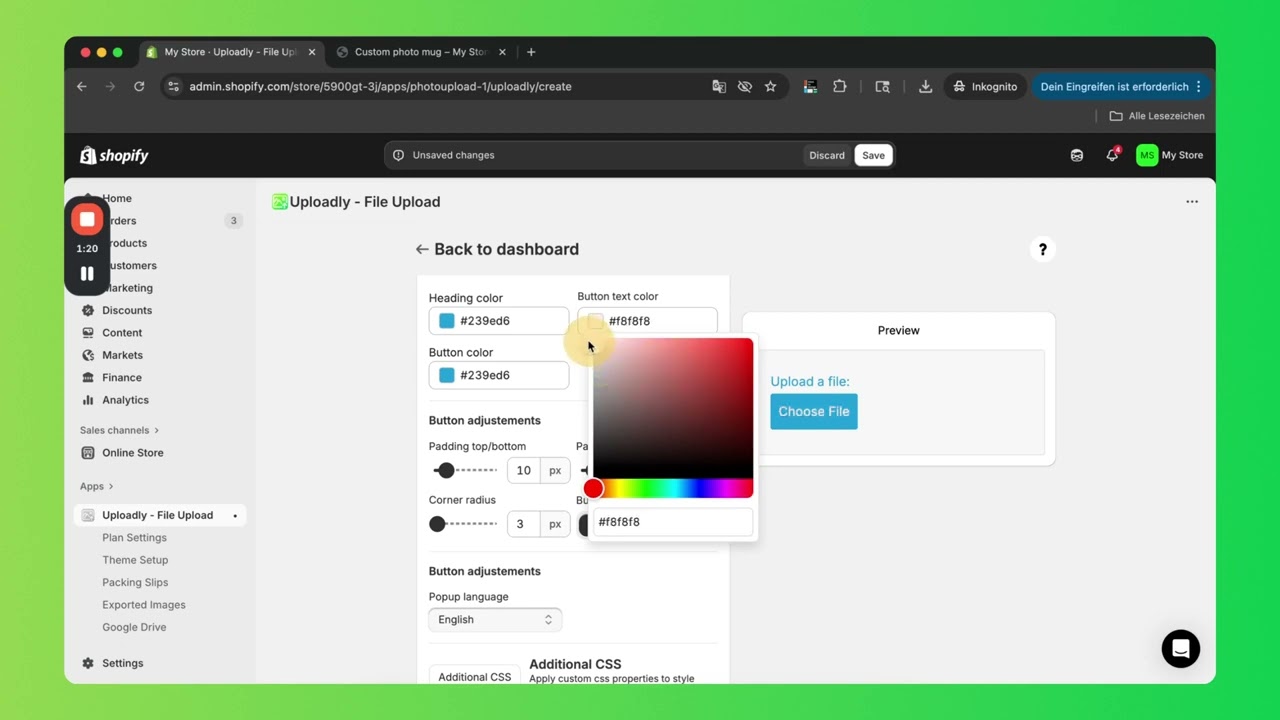
Task: Click the Button color swatch
Action: (x=447, y=375)
